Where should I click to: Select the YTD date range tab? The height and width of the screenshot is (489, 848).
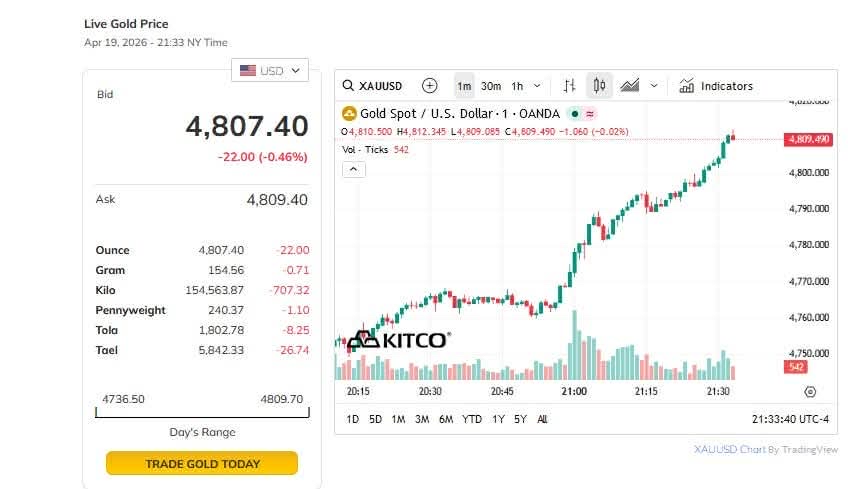coord(472,419)
